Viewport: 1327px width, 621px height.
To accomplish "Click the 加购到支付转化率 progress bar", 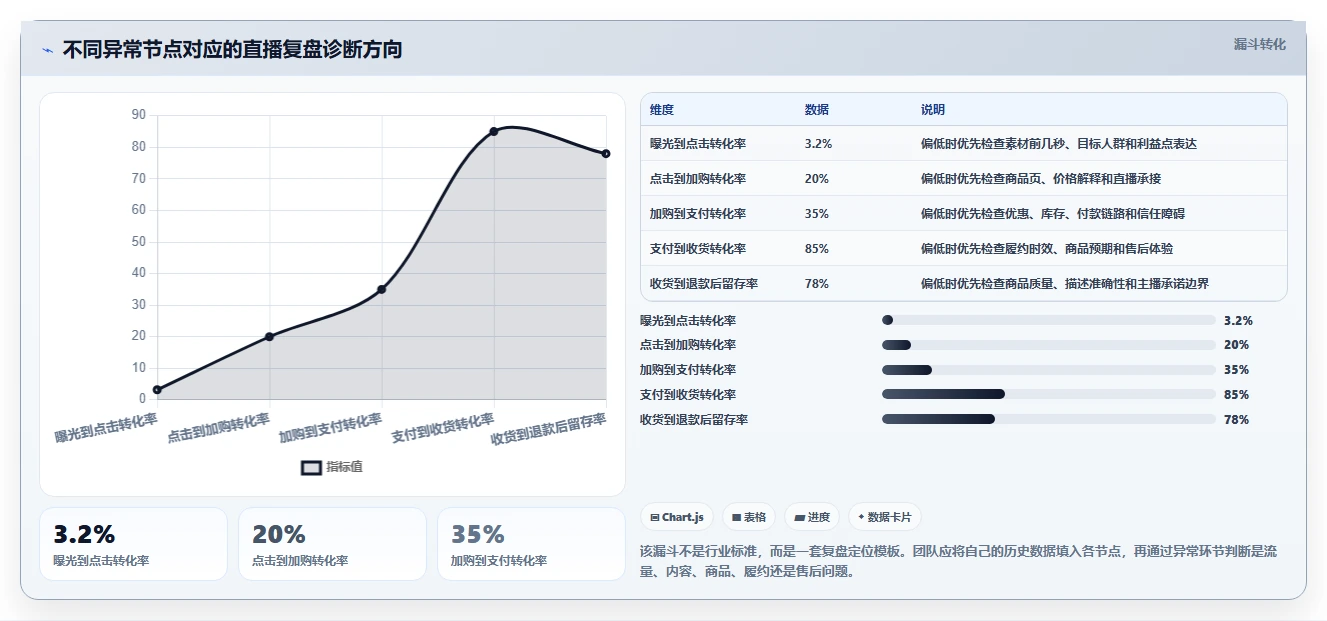I will tap(1049, 370).
